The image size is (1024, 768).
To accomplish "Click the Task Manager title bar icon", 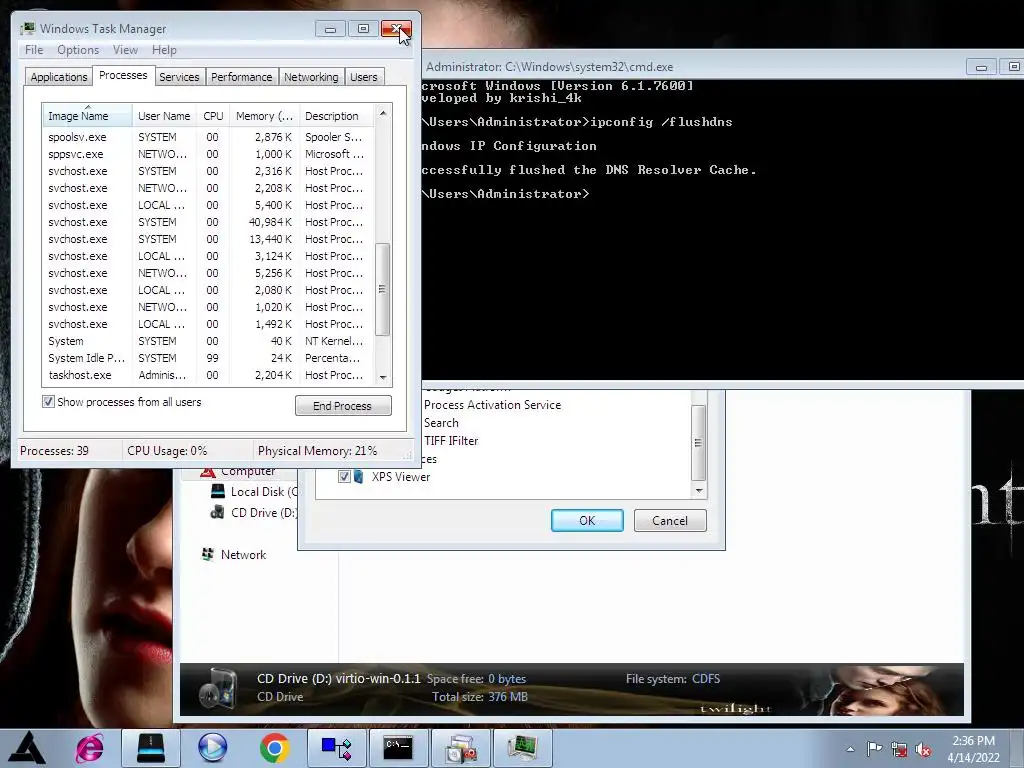I will [x=28, y=28].
